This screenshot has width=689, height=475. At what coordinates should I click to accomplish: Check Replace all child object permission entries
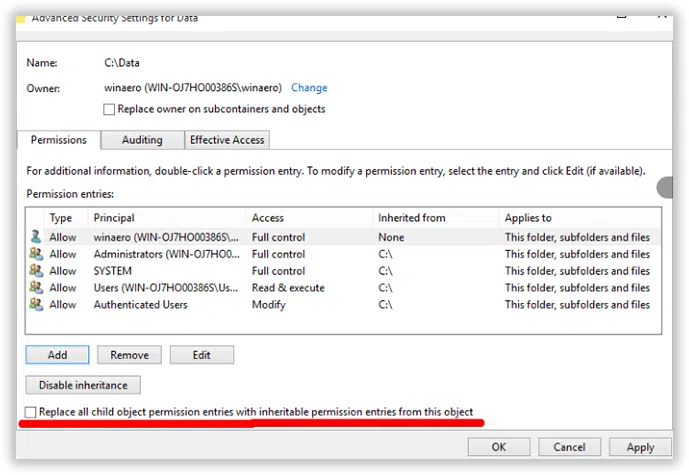point(31,412)
